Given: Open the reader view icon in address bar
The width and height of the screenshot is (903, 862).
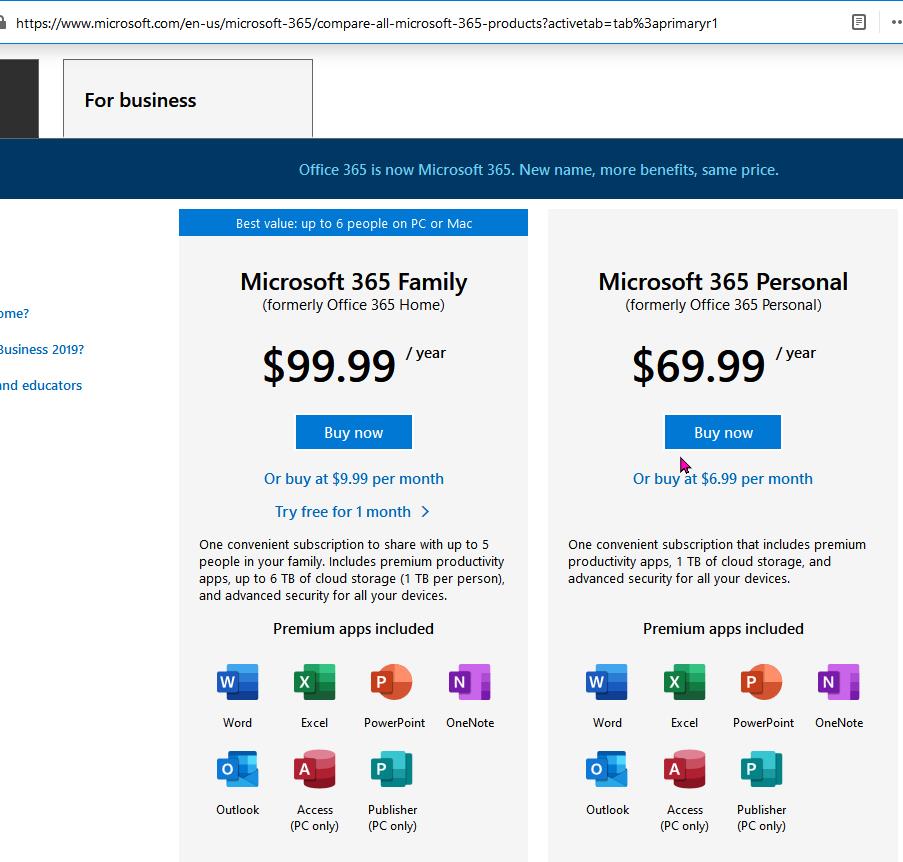Looking at the screenshot, I should click(x=859, y=22).
